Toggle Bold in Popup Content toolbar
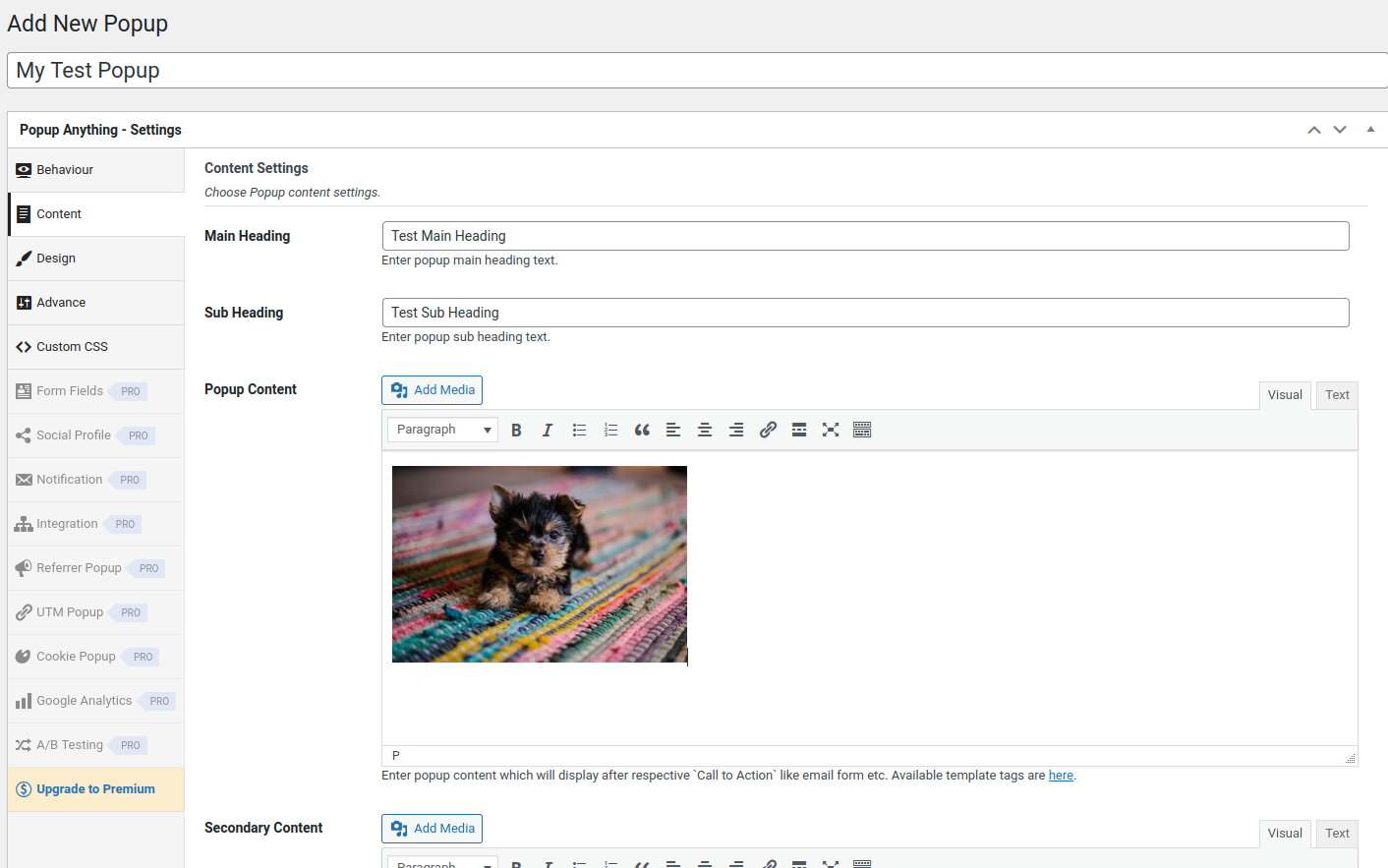This screenshot has width=1388, height=868. (x=516, y=430)
